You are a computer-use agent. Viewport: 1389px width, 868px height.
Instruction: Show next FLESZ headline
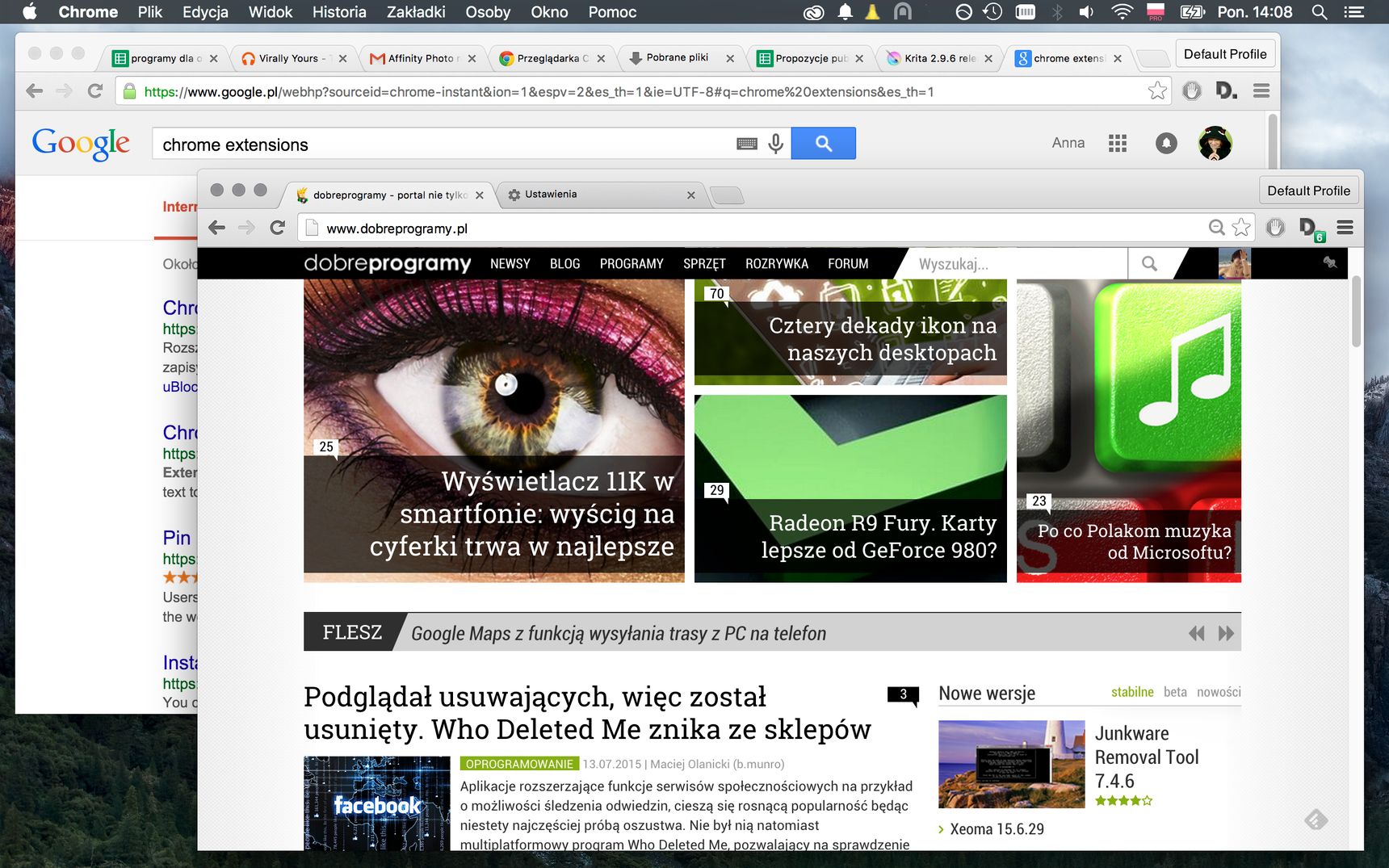1226,633
